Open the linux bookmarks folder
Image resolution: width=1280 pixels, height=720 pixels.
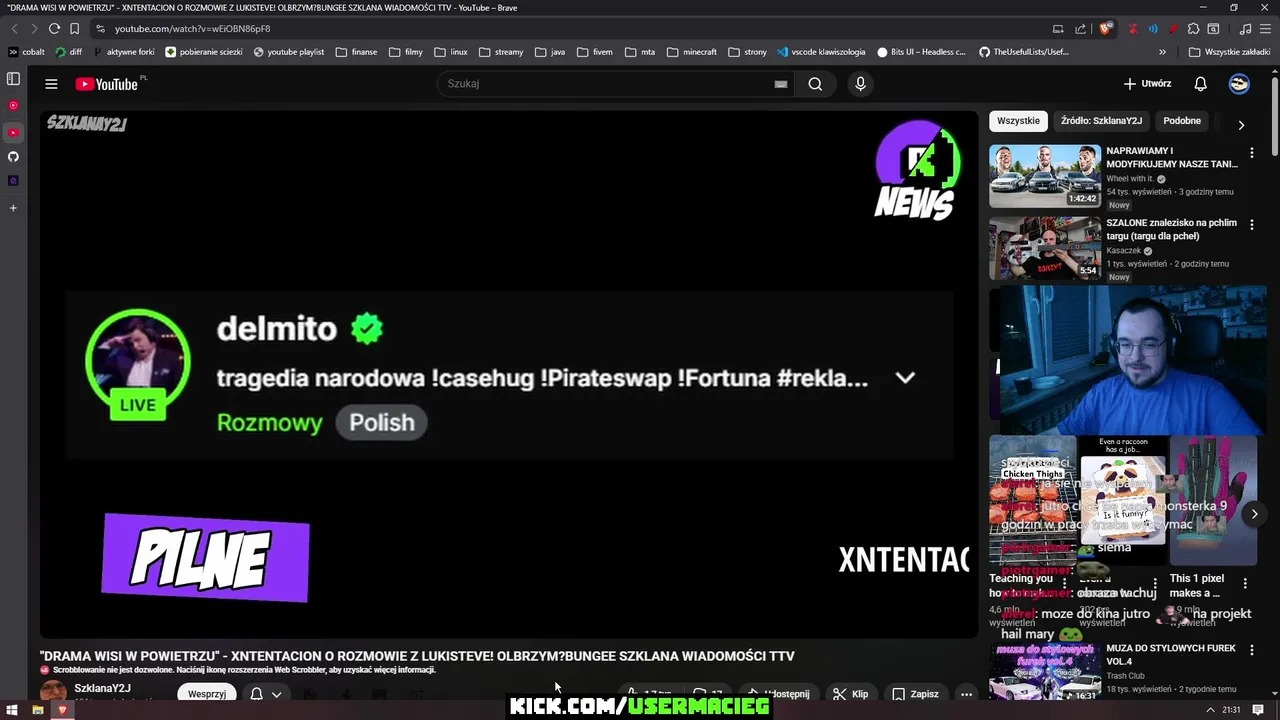click(451, 52)
